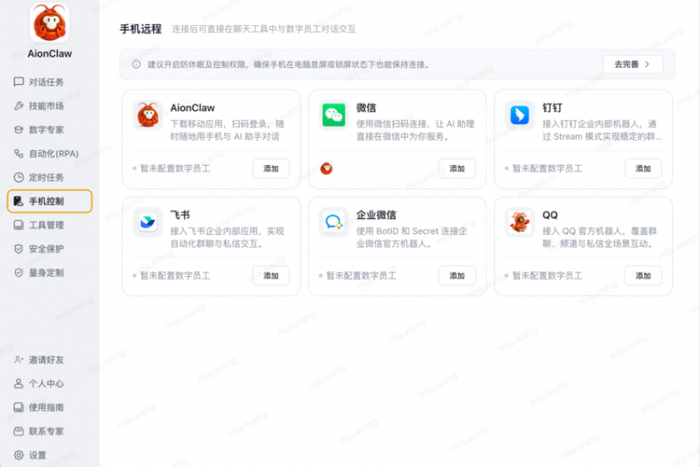Click 暂未配置数字员工 in the QQ card

pos(547,275)
